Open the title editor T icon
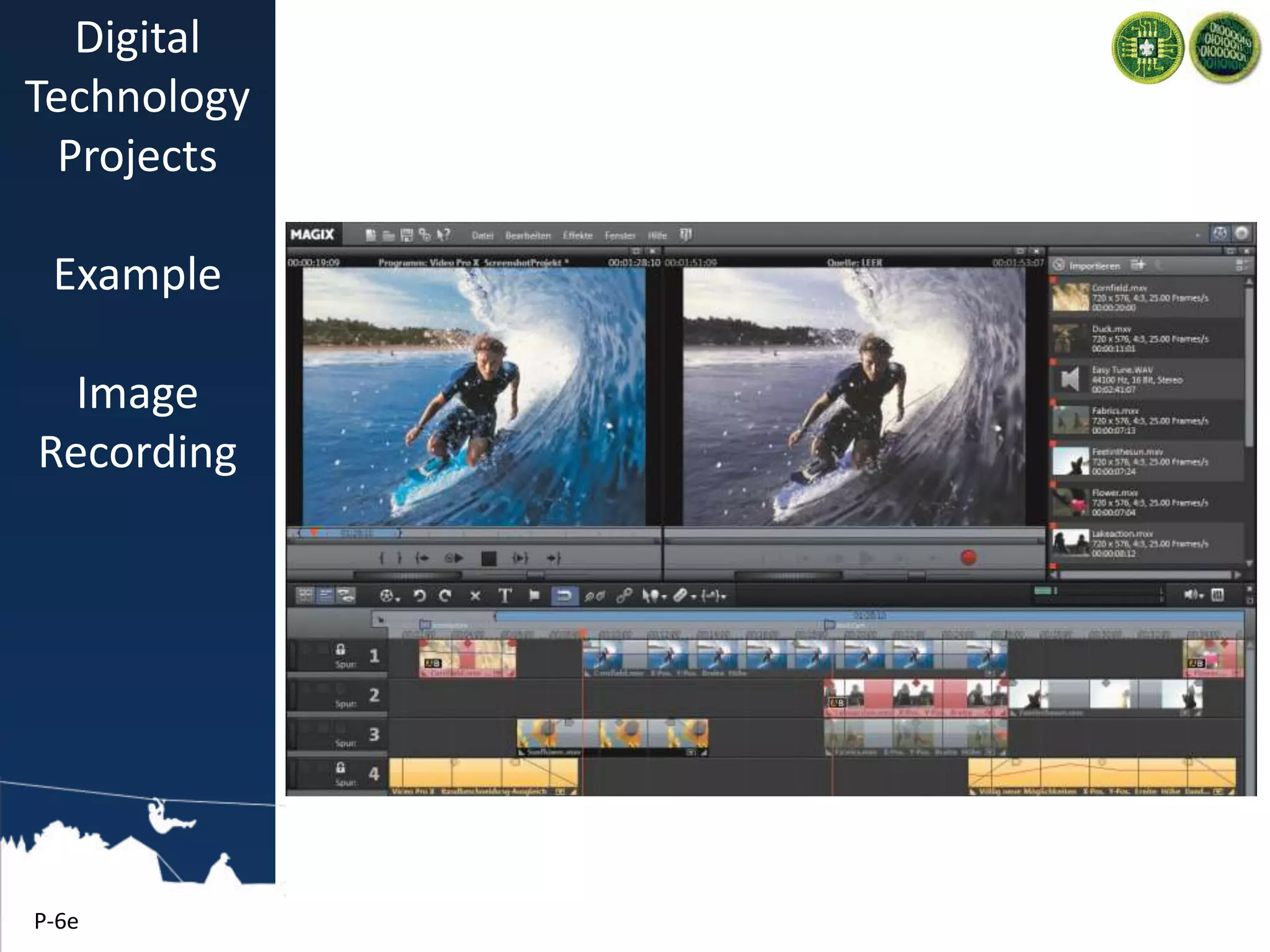The height and width of the screenshot is (952, 1270). (x=505, y=596)
